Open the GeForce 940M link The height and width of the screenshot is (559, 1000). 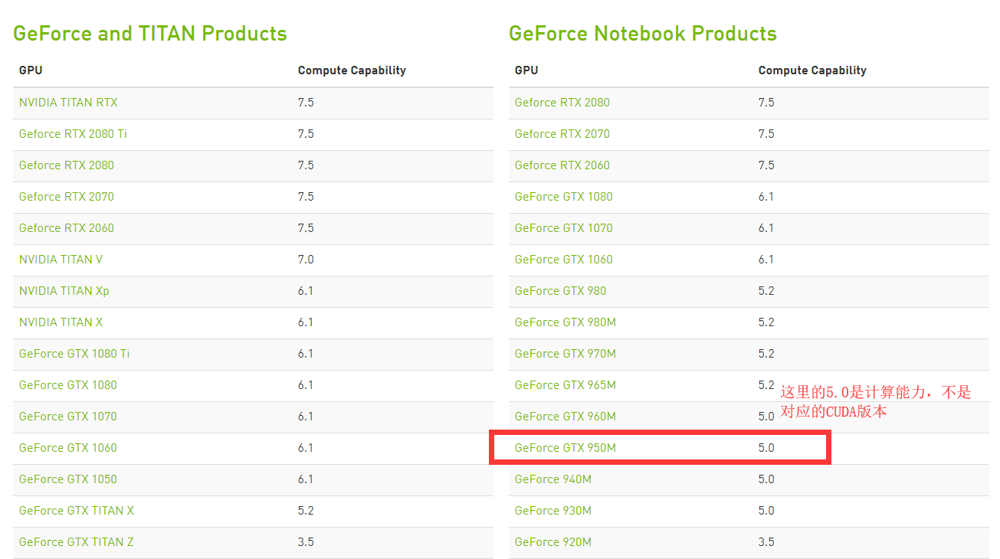(553, 479)
